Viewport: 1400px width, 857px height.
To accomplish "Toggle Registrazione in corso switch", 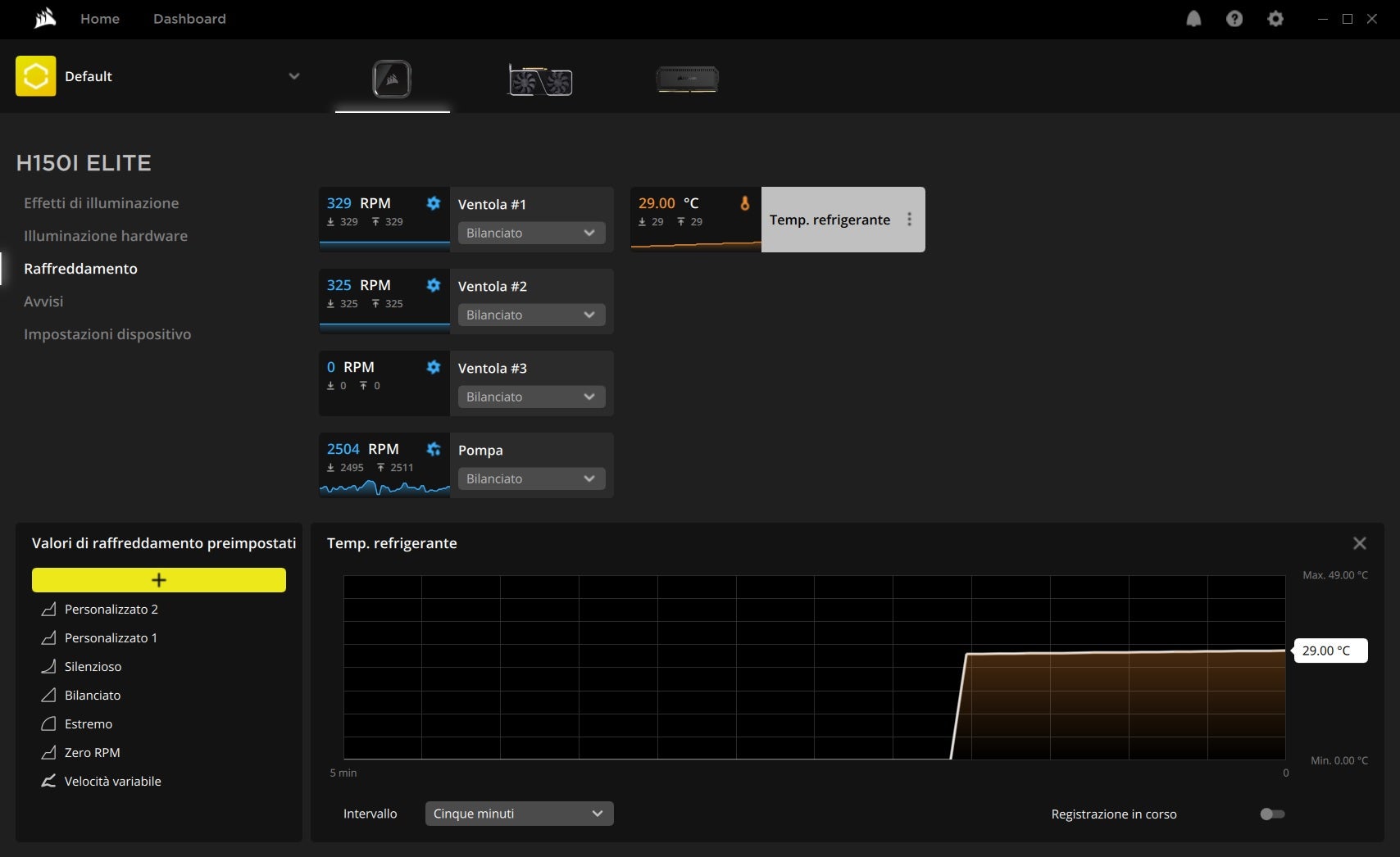I will (1272, 814).
